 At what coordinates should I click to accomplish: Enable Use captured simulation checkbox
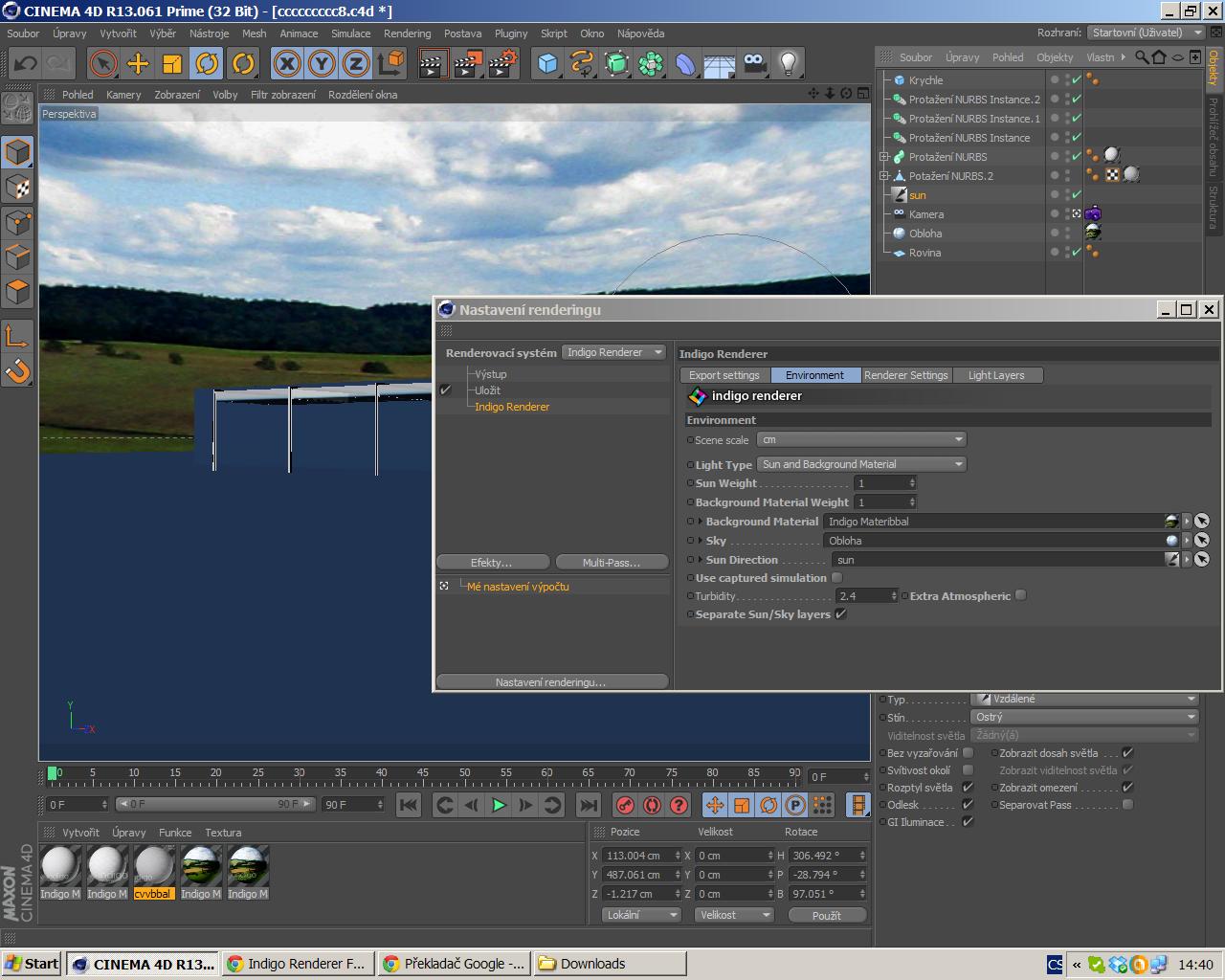pos(837,578)
